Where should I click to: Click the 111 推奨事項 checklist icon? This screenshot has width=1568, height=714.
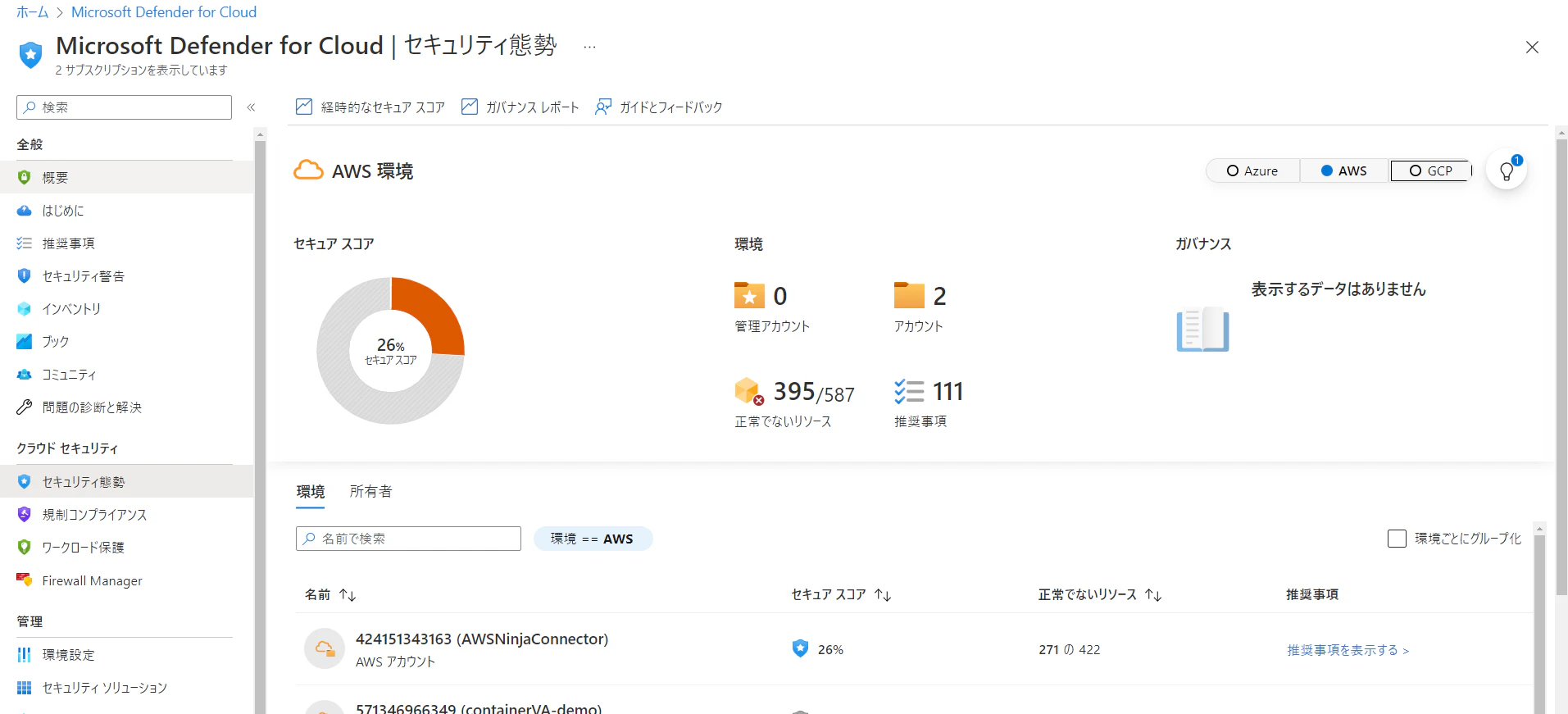tap(909, 391)
